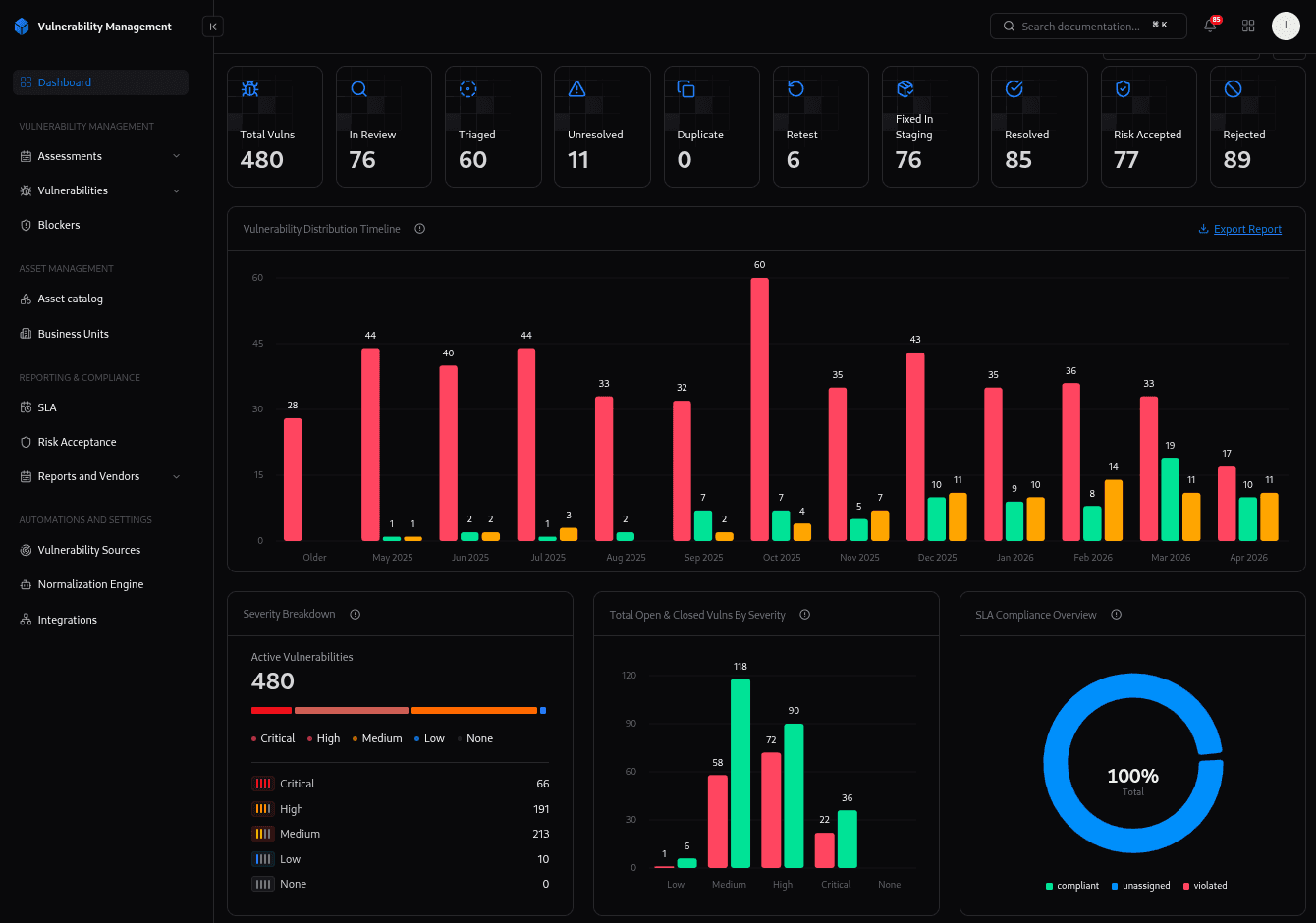This screenshot has height=923, width=1316.
Task: Click the Total Vulns bug icon
Action: pos(250,88)
